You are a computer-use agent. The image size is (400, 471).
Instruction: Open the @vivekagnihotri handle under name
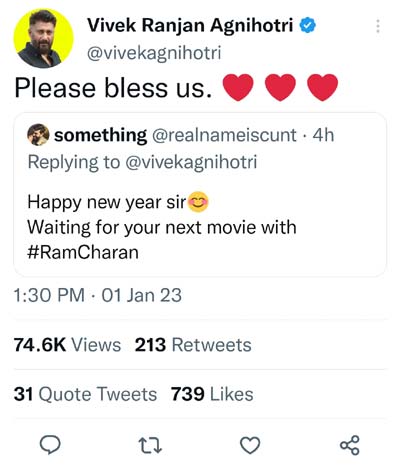tap(154, 53)
